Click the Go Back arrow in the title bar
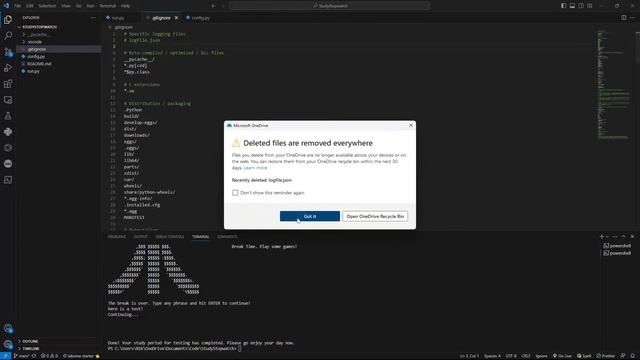The image size is (640, 360). pos(213,6)
